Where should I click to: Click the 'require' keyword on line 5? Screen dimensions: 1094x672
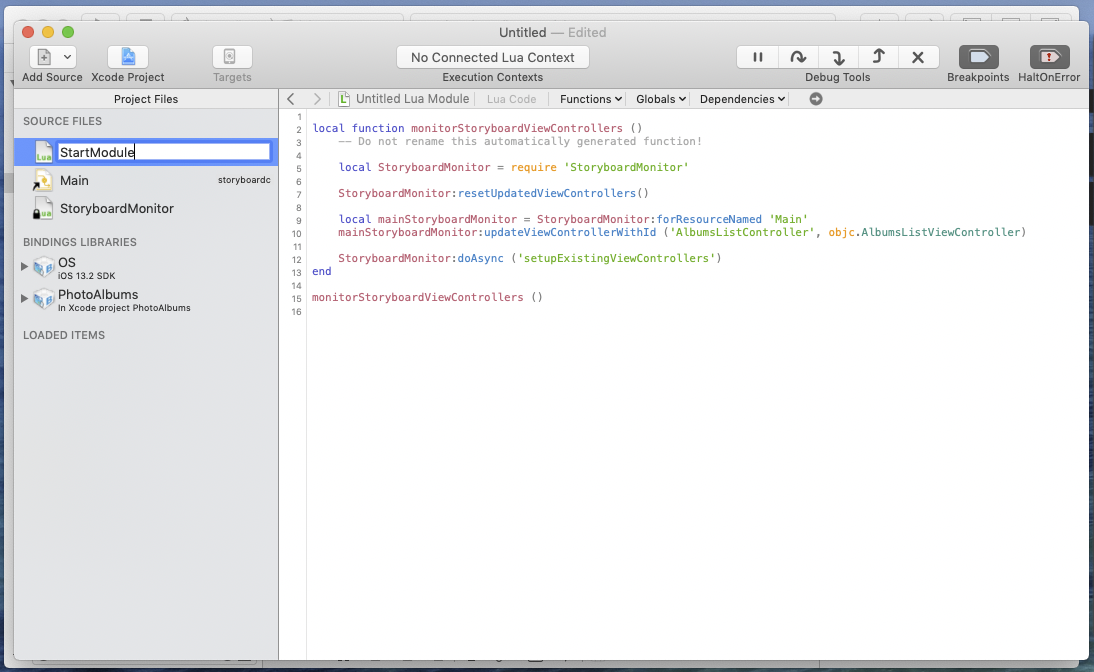click(x=534, y=167)
